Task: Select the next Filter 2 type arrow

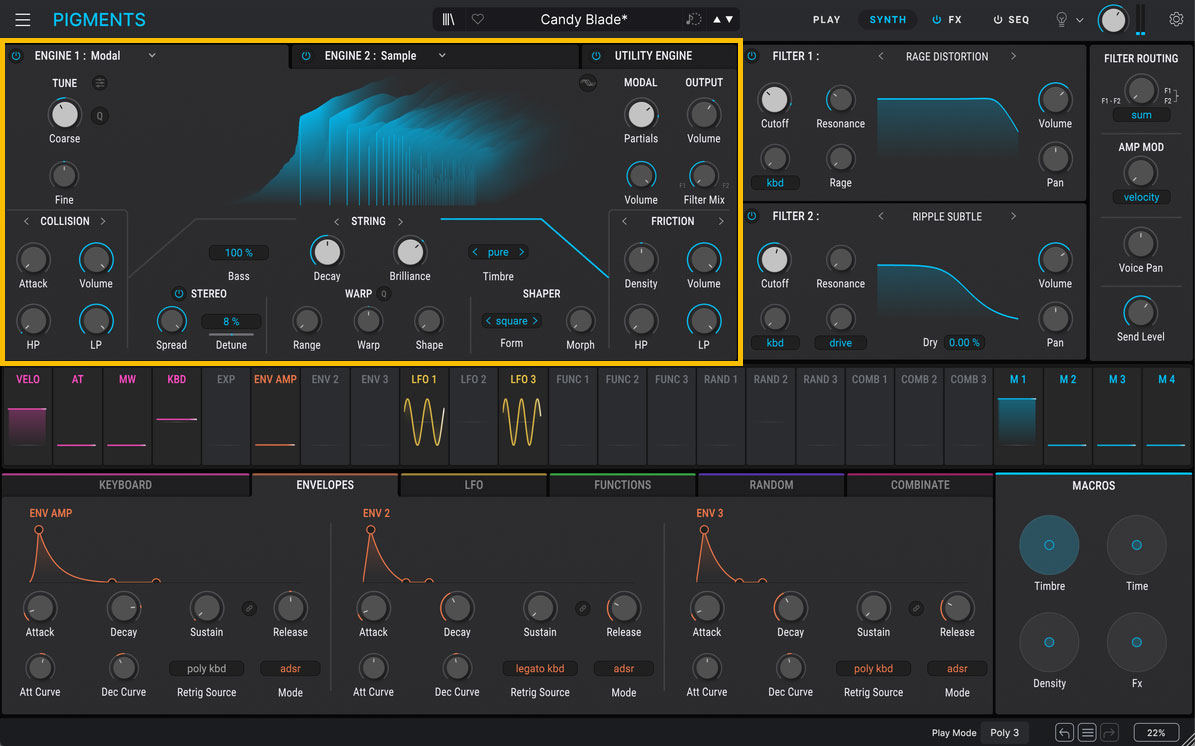Action: click(1013, 216)
